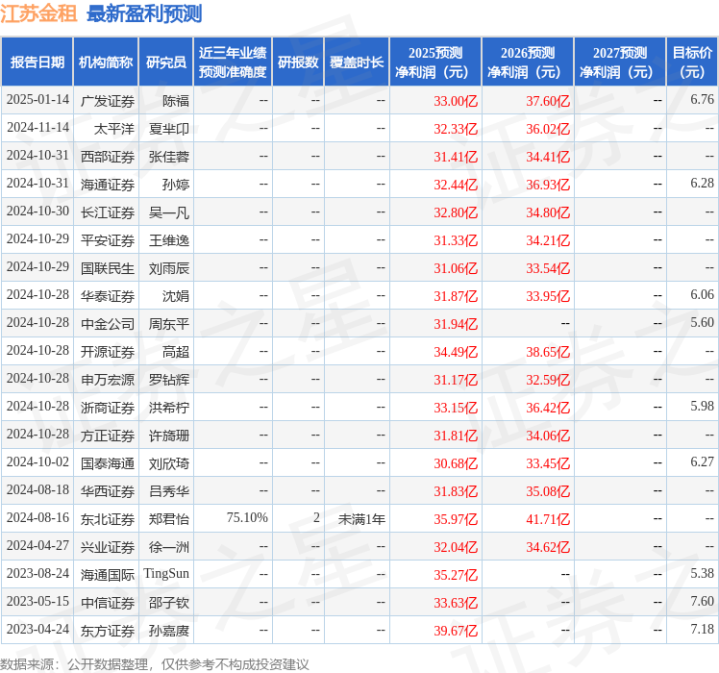Image resolution: width=719 pixels, height=673 pixels.
Task: Click the 32.59亿 profit value
Action: click(548, 381)
